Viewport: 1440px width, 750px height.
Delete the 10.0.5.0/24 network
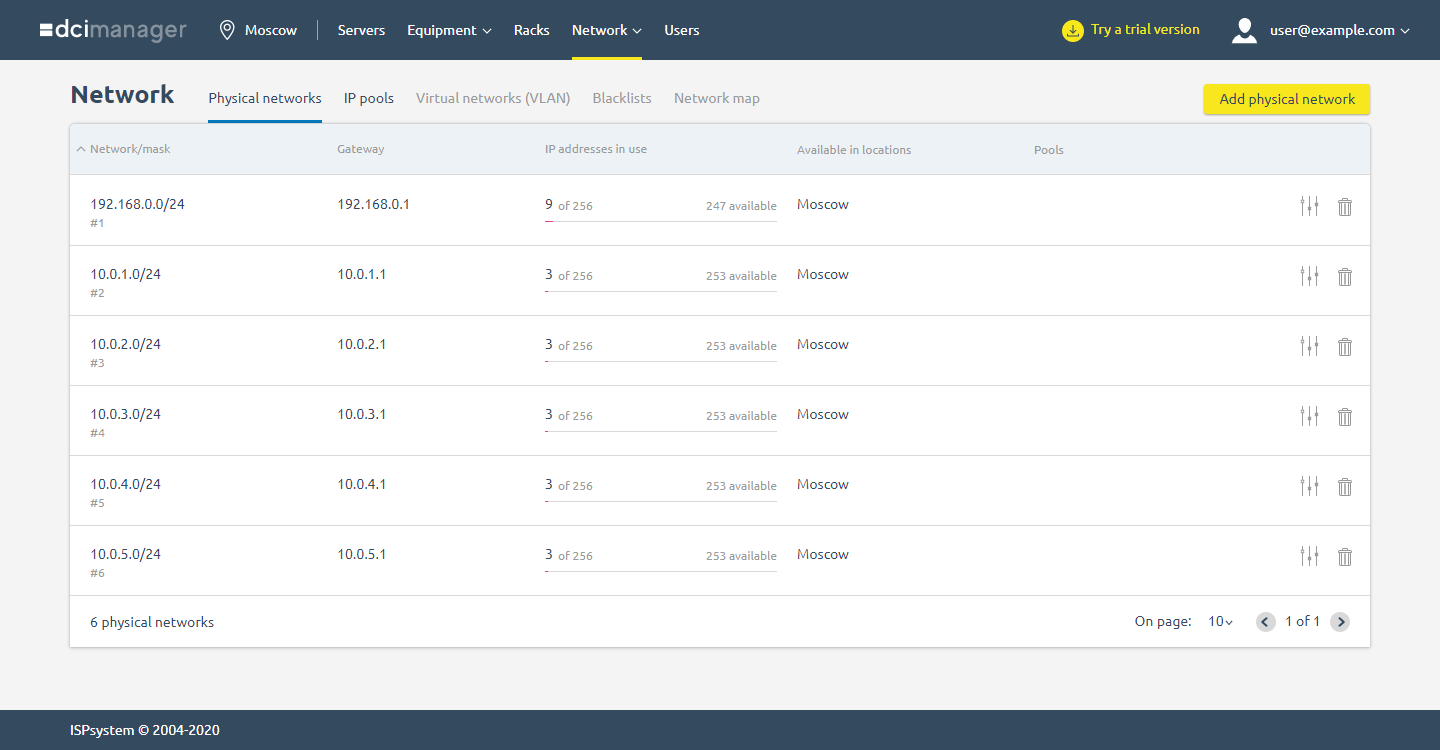[1345, 557]
